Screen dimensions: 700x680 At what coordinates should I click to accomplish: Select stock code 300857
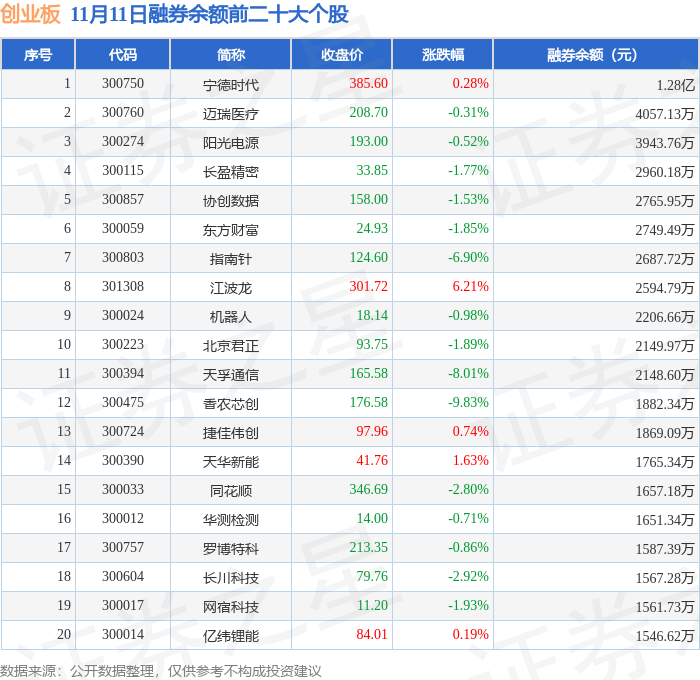pyautogui.click(x=123, y=199)
